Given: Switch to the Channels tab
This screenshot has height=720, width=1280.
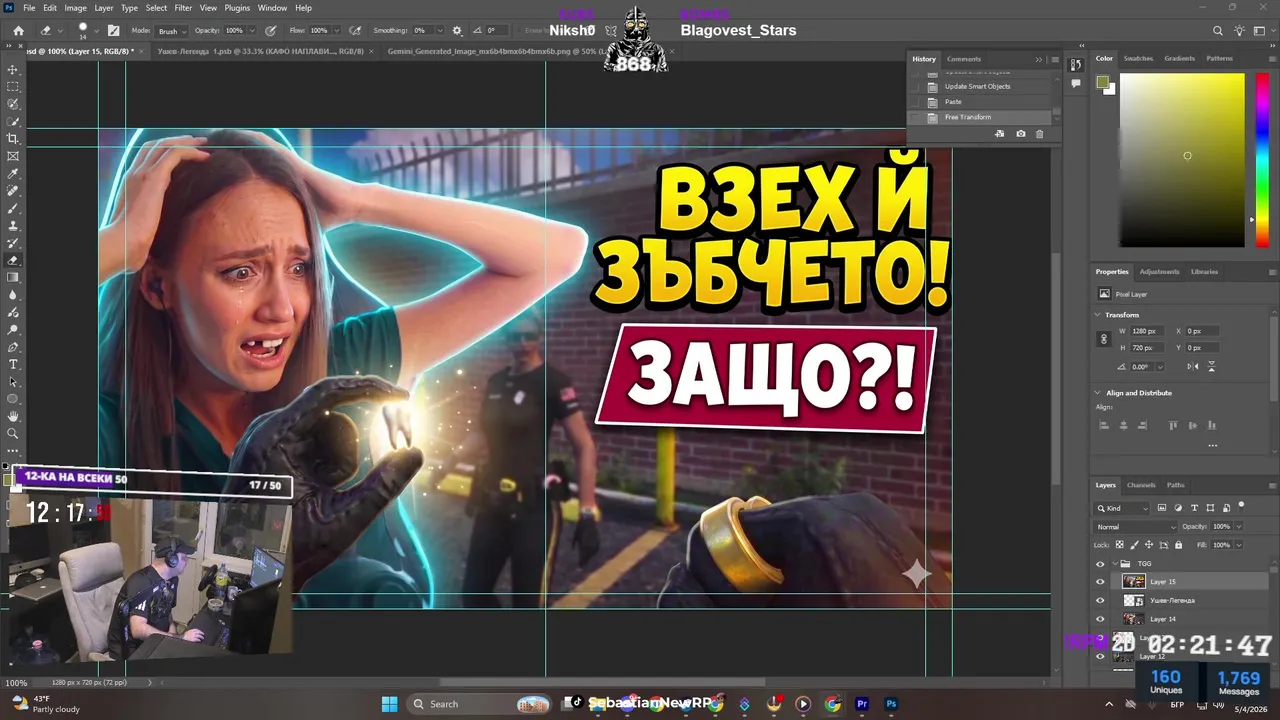Looking at the screenshot, I should 1141,485.
